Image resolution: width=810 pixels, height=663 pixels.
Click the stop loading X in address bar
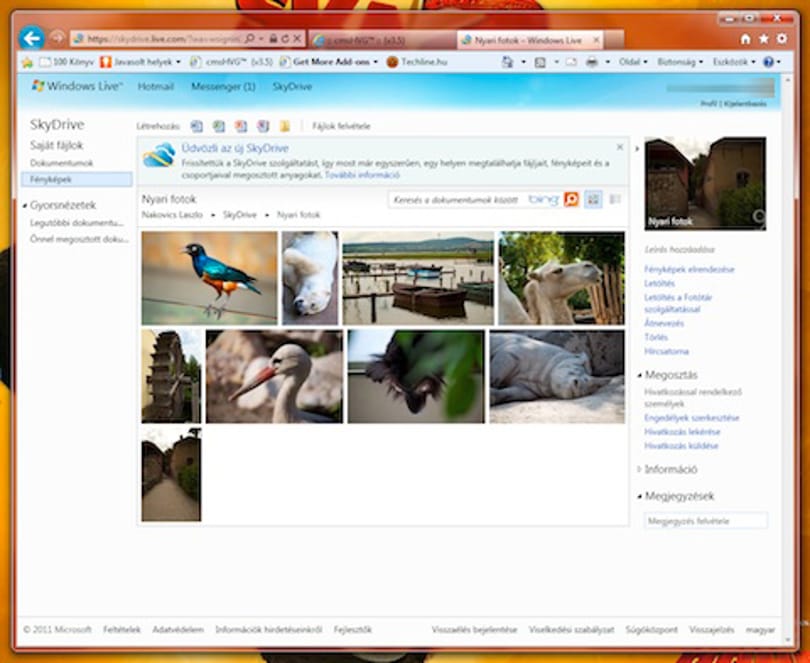pos(297,39)
